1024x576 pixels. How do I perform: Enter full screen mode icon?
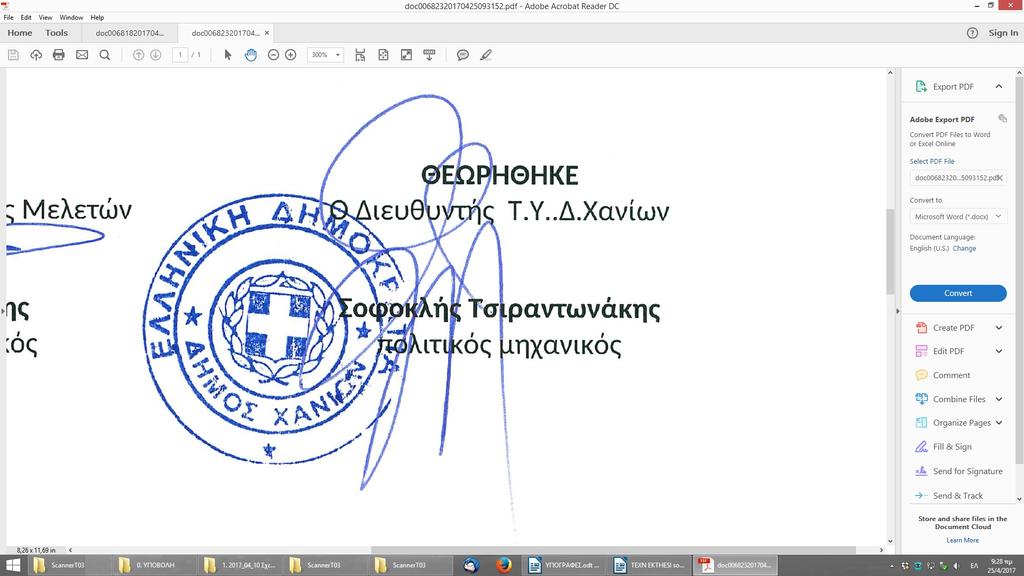(x=406, y=55)
